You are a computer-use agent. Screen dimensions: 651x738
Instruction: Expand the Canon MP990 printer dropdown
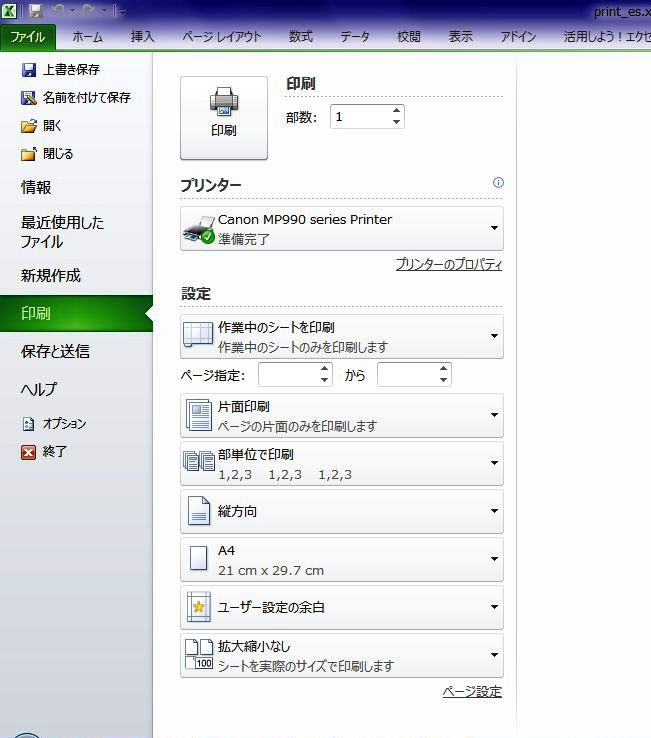pos(494,228)
